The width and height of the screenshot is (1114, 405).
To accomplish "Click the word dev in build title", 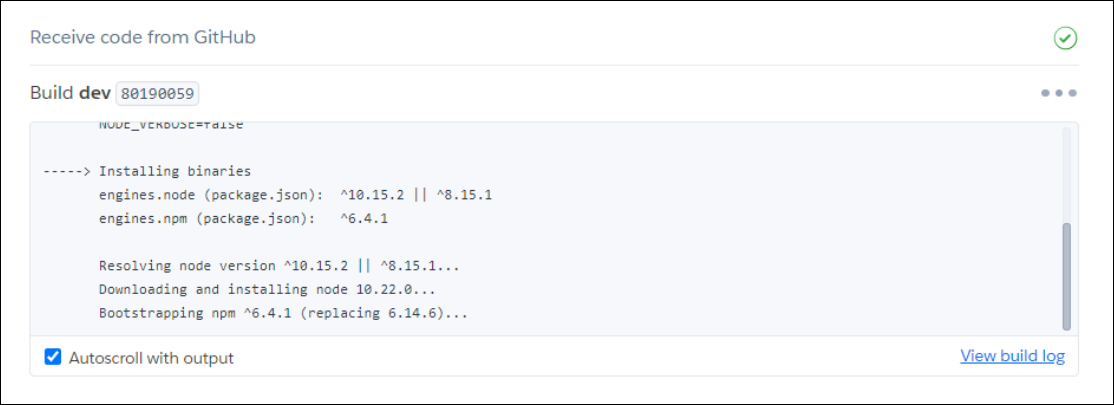I will click(94, 93).
